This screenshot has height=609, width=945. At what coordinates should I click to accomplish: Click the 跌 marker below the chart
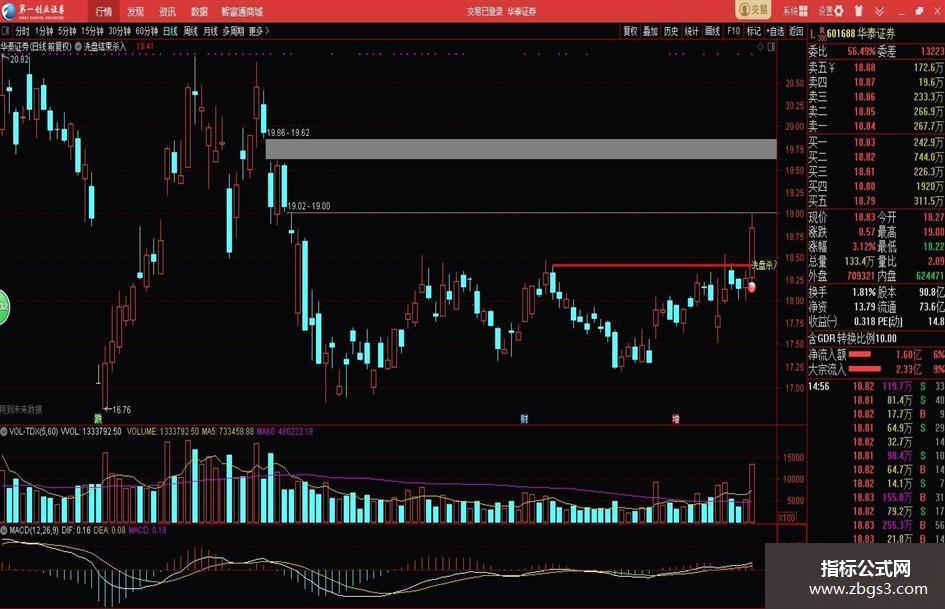click(98, 418)
